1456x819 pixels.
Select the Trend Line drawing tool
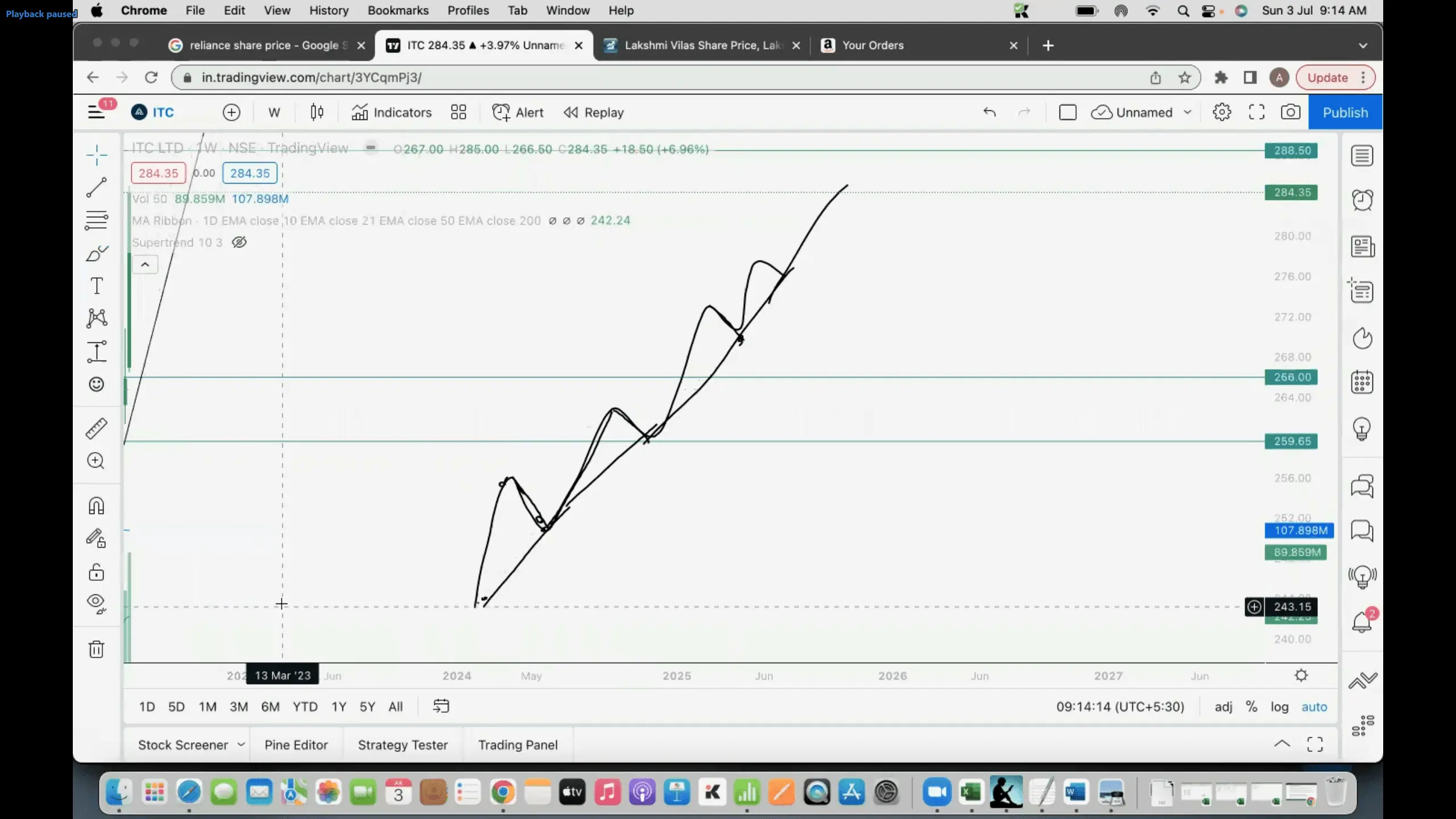96,187
